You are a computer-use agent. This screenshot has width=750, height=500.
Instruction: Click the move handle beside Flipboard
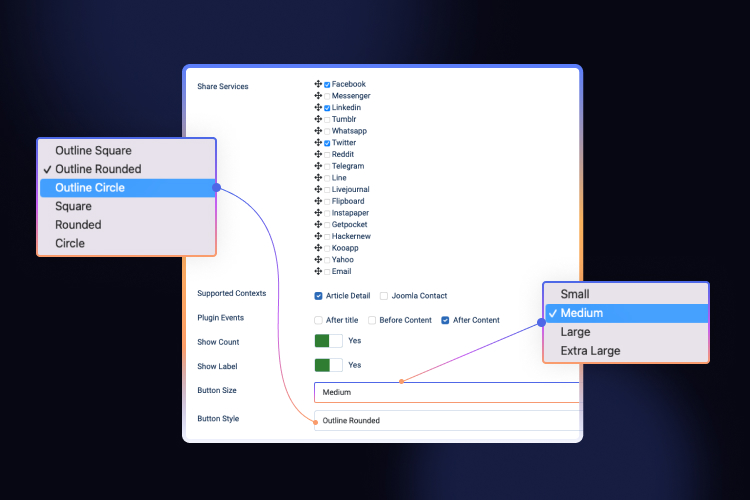318,201
